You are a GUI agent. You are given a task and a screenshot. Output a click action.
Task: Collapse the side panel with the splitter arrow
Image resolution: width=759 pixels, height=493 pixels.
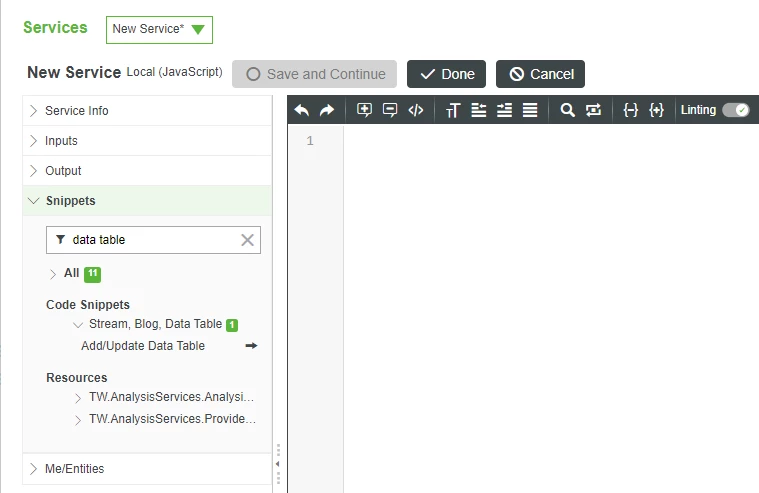pos(278,464)
